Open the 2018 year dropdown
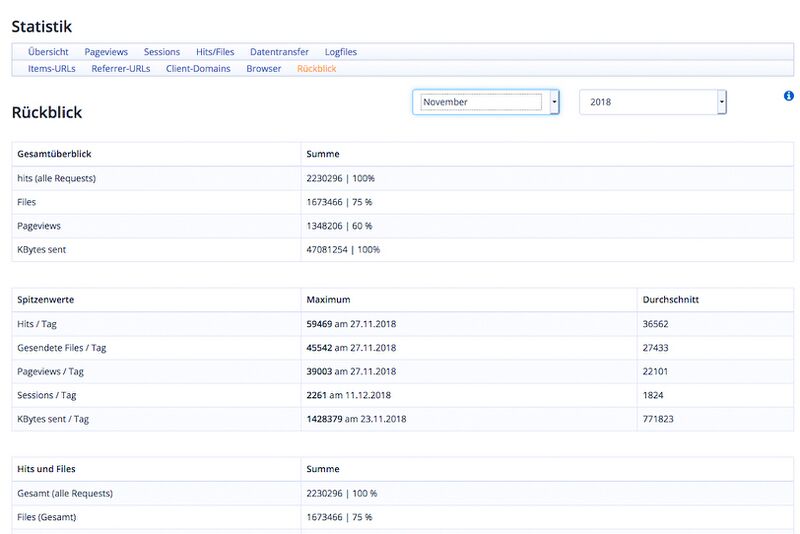The height and width of the screenshot is (534, 800). click(x=653, y=102)
